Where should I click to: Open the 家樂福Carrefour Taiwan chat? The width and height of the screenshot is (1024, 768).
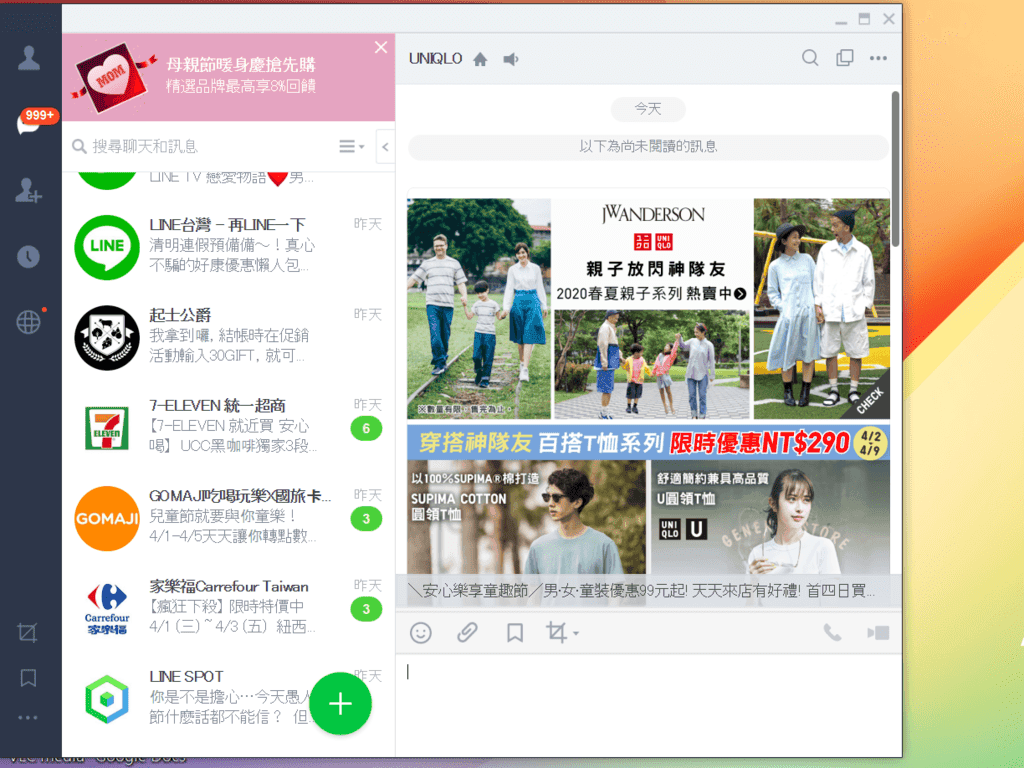[228, 608]
